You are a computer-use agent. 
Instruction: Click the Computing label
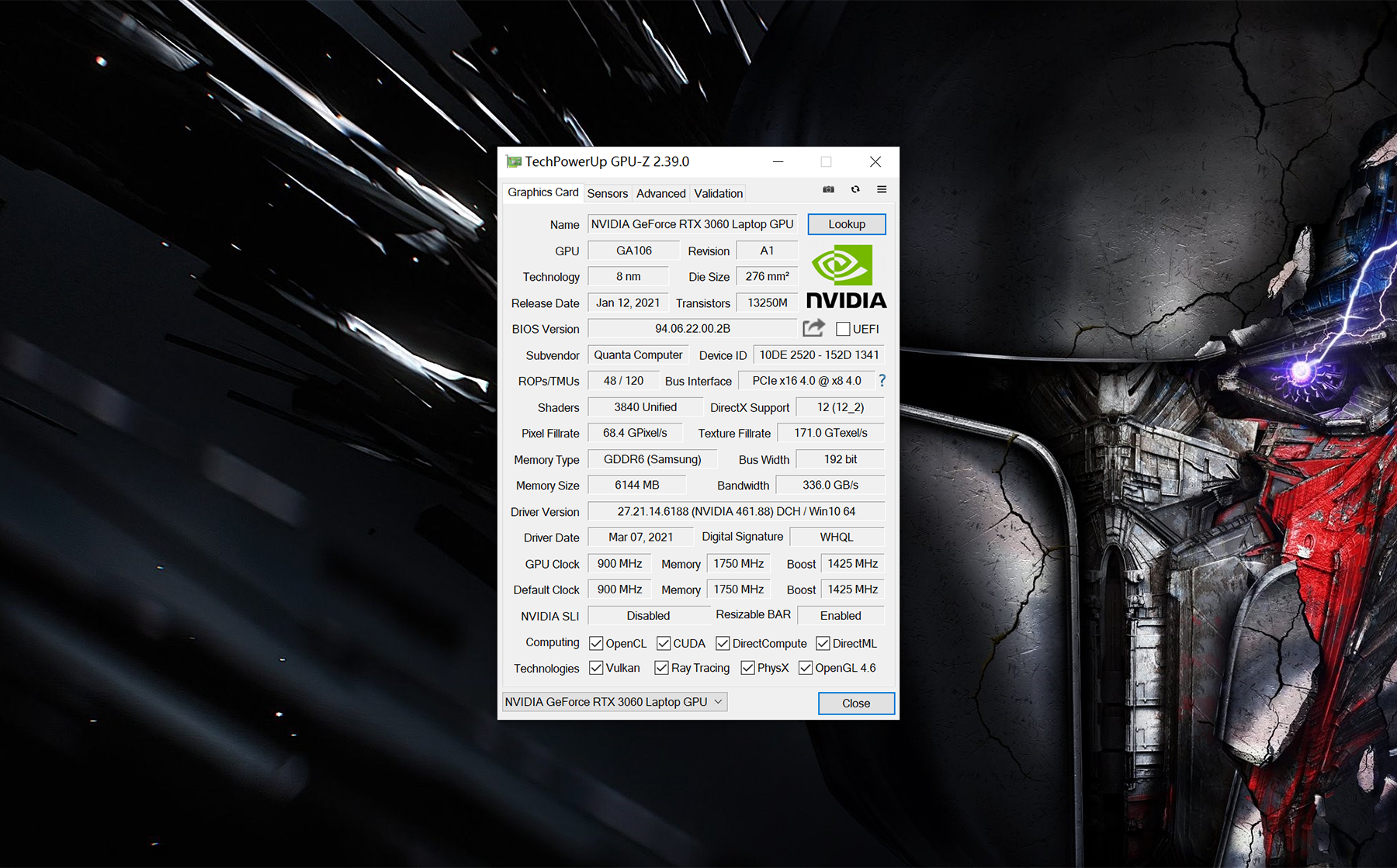point(552,642)
